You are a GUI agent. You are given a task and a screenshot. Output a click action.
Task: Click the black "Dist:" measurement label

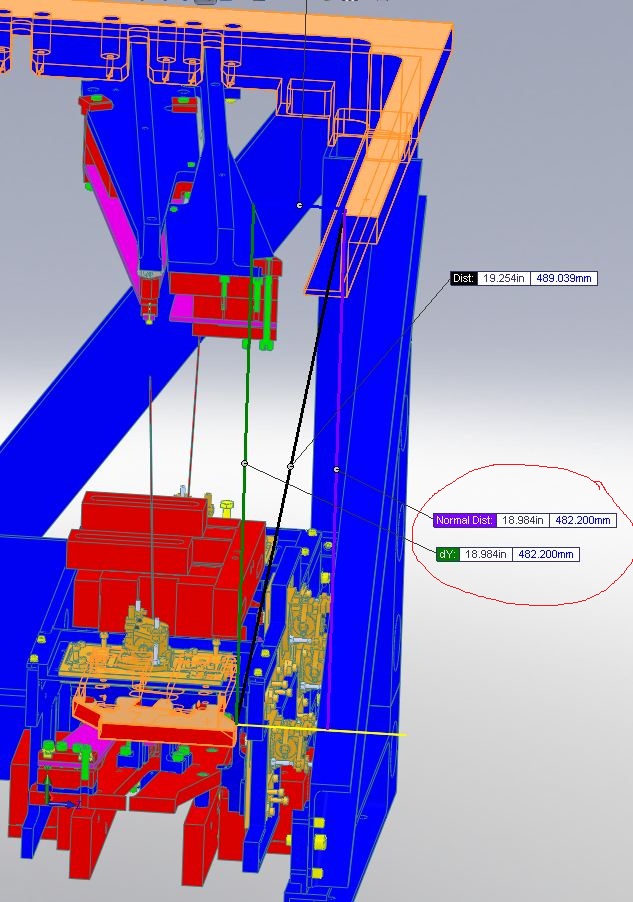[463, 278]
